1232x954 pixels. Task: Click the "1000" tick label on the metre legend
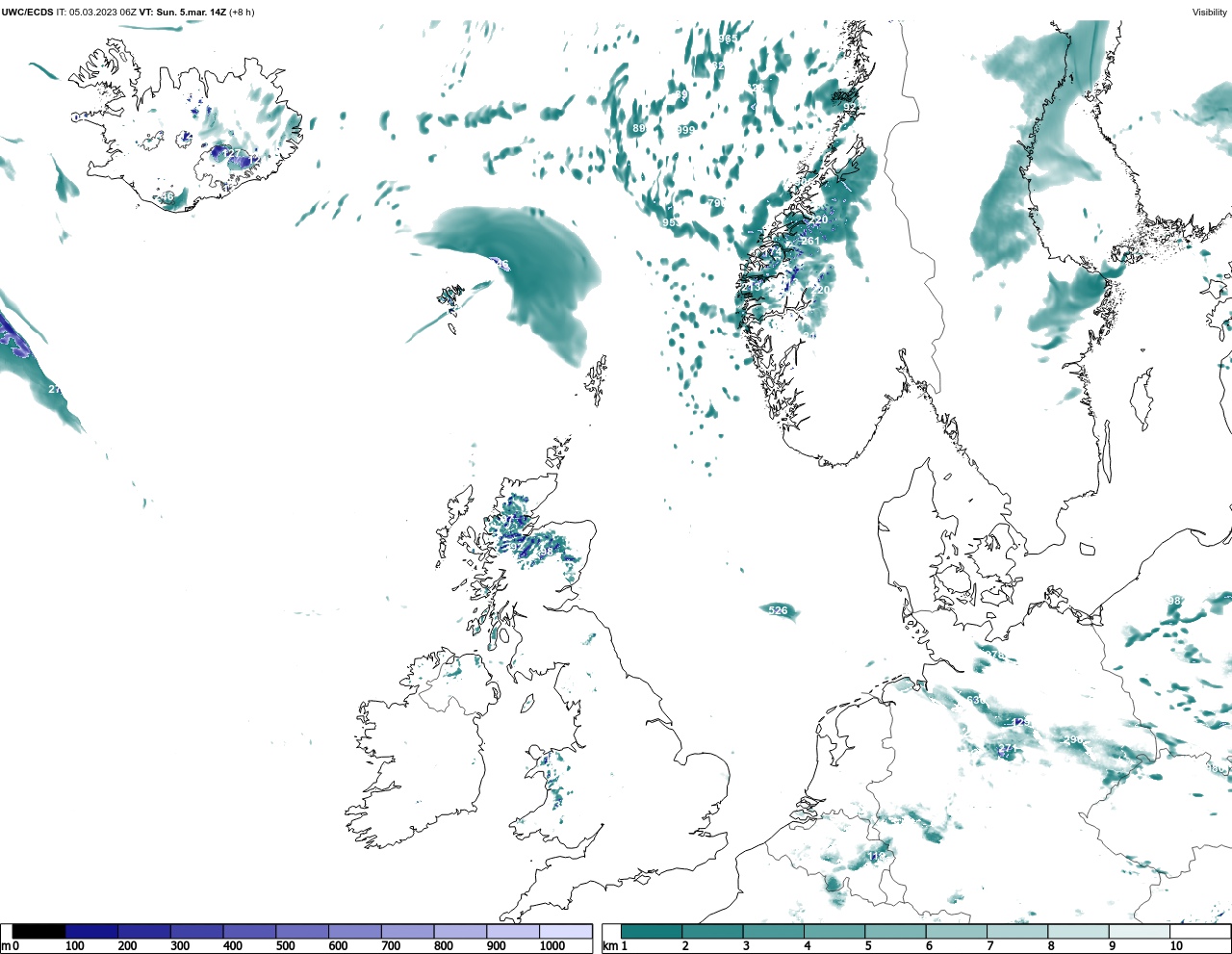pos(552,946)
